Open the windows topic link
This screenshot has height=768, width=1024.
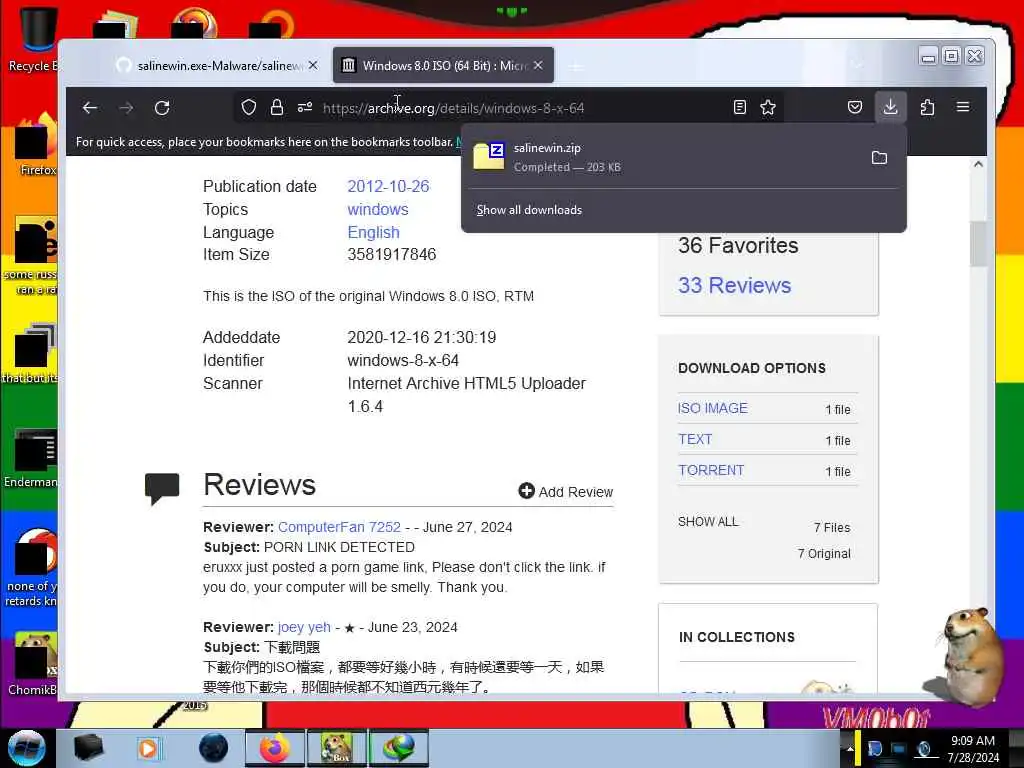(x=377, y=209)
